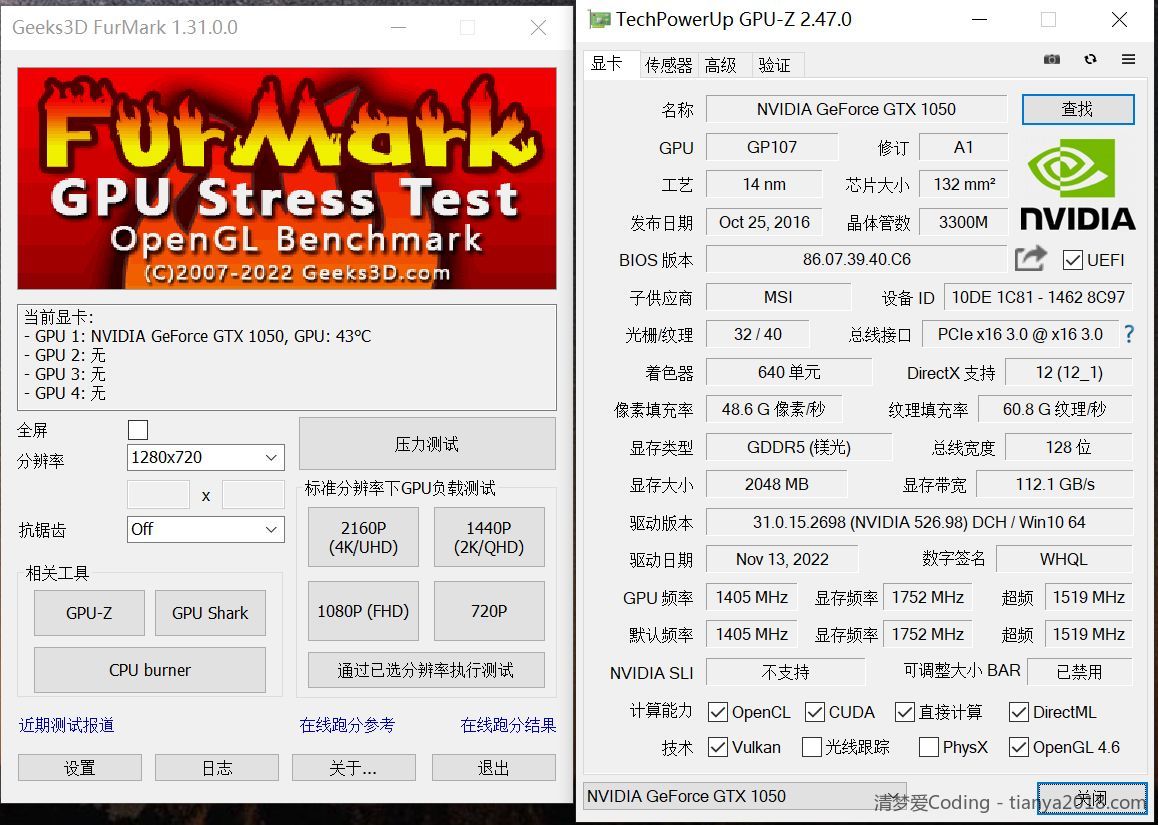
Task: Open GPU-Z hamburger menu icon
Action: pyautogui.click(x=1128, y=59)
